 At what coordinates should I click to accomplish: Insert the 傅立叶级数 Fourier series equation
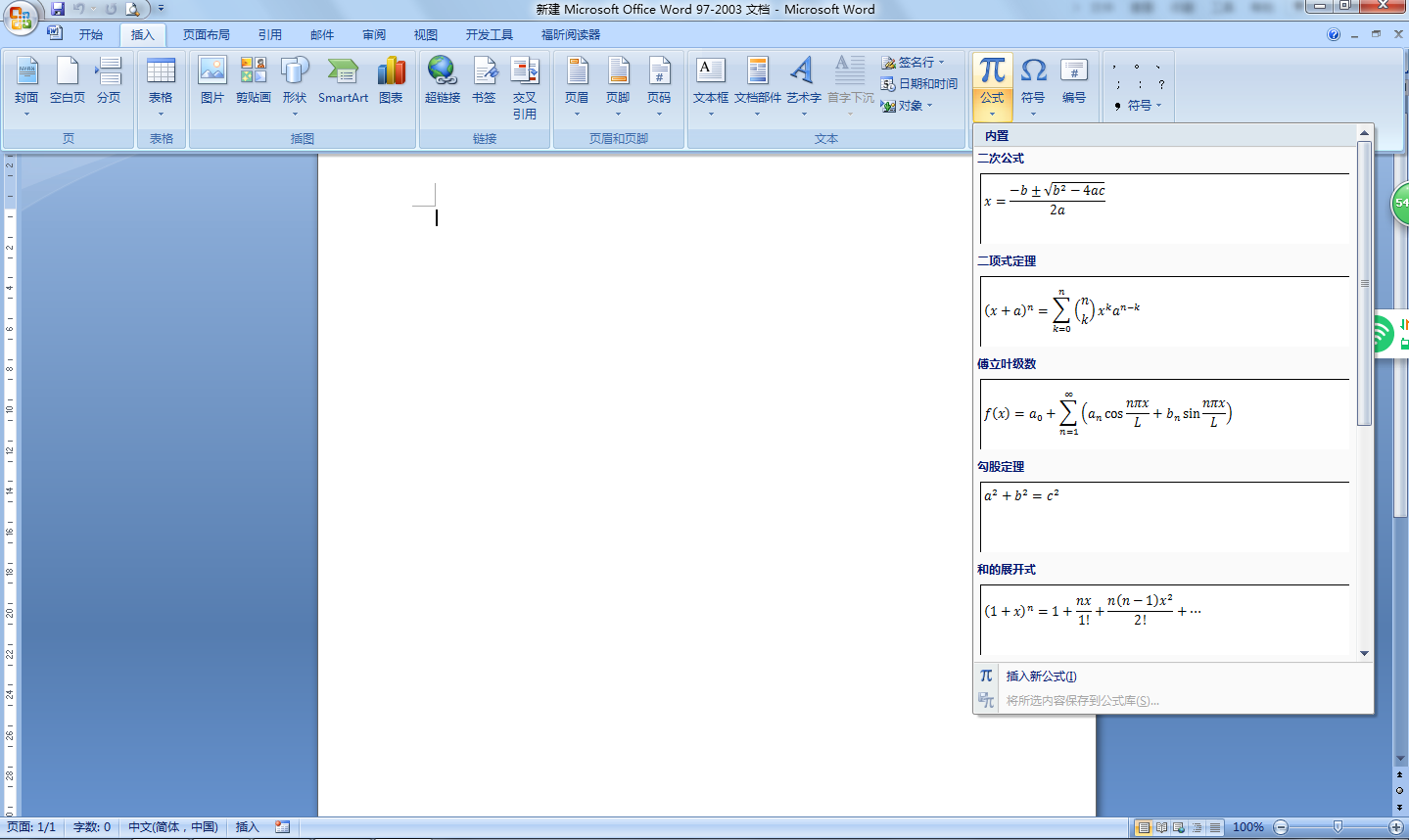[1164, 413]
